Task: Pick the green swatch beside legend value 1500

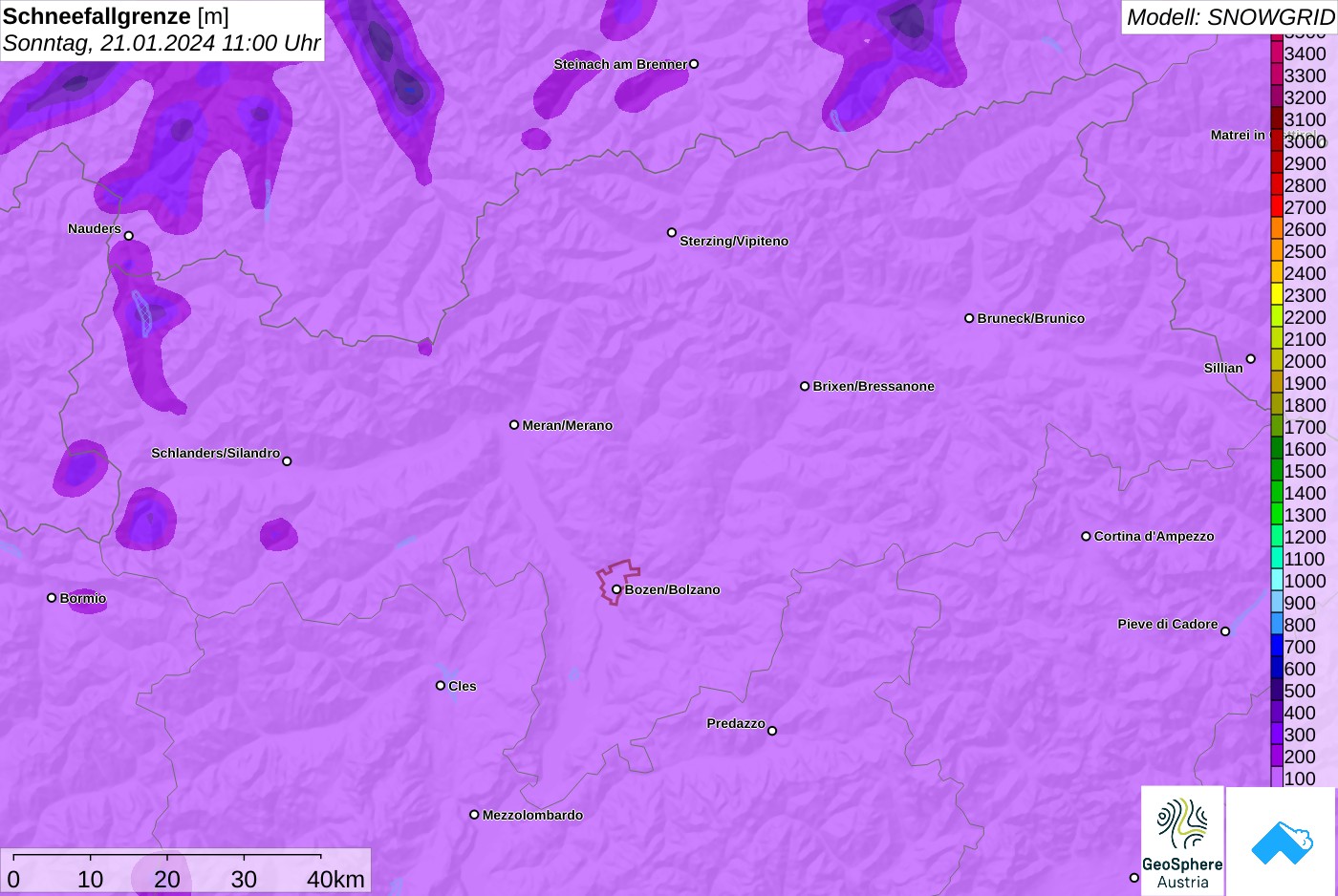Action: [x=1277, y=470]
